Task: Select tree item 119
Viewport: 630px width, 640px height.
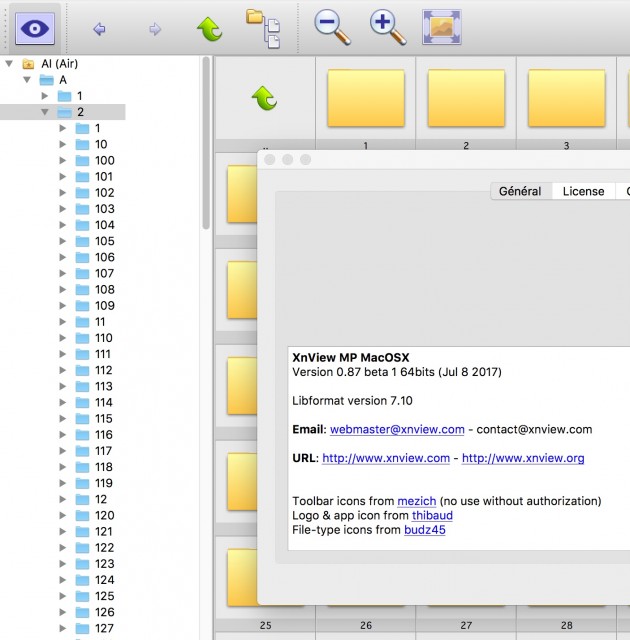Action: pyautogui.click(x=104, y=483)
